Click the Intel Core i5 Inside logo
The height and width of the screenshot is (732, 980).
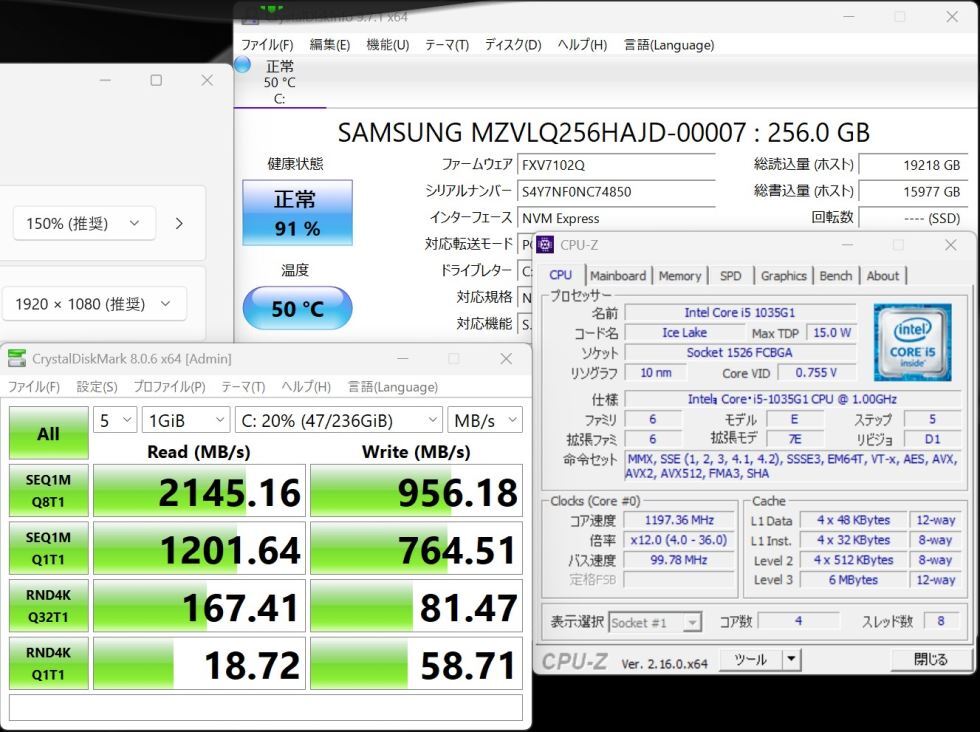[912, 341]
